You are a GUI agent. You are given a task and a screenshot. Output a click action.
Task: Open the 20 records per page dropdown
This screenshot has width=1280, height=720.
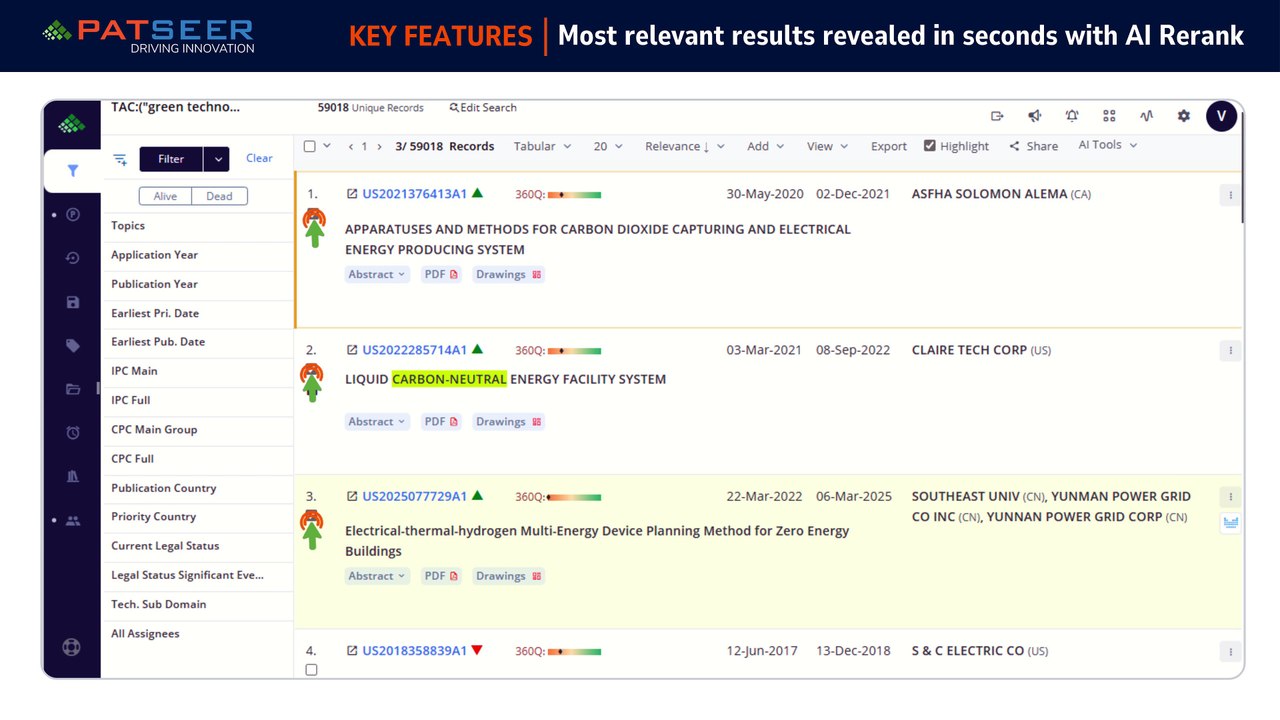coord(607,146)
